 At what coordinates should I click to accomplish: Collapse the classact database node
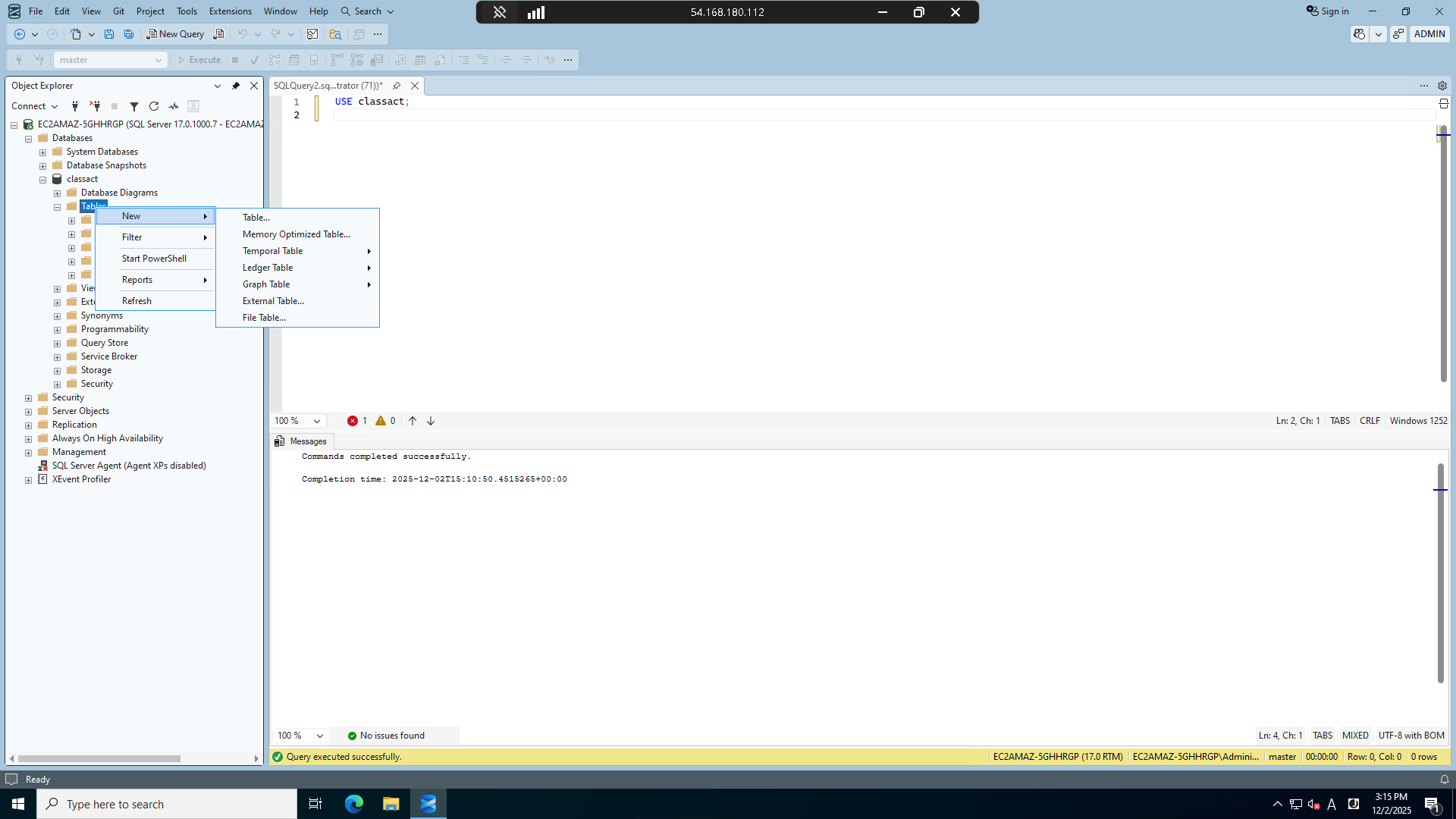pyautogui.click(x=42, y=180)
